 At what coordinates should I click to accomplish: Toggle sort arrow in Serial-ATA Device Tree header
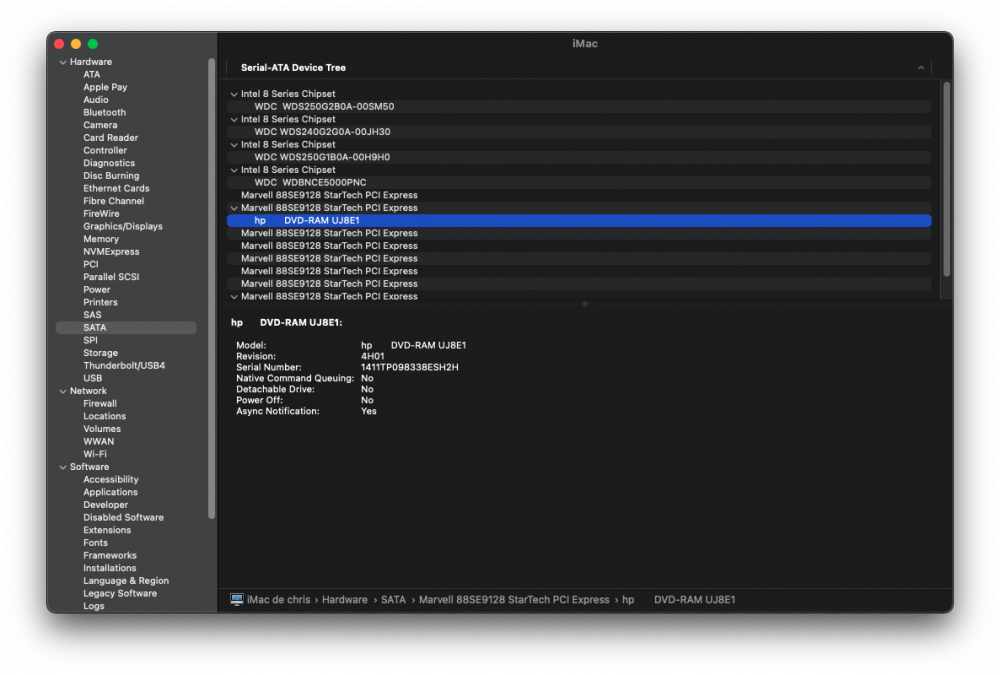(x=921, y=68)
